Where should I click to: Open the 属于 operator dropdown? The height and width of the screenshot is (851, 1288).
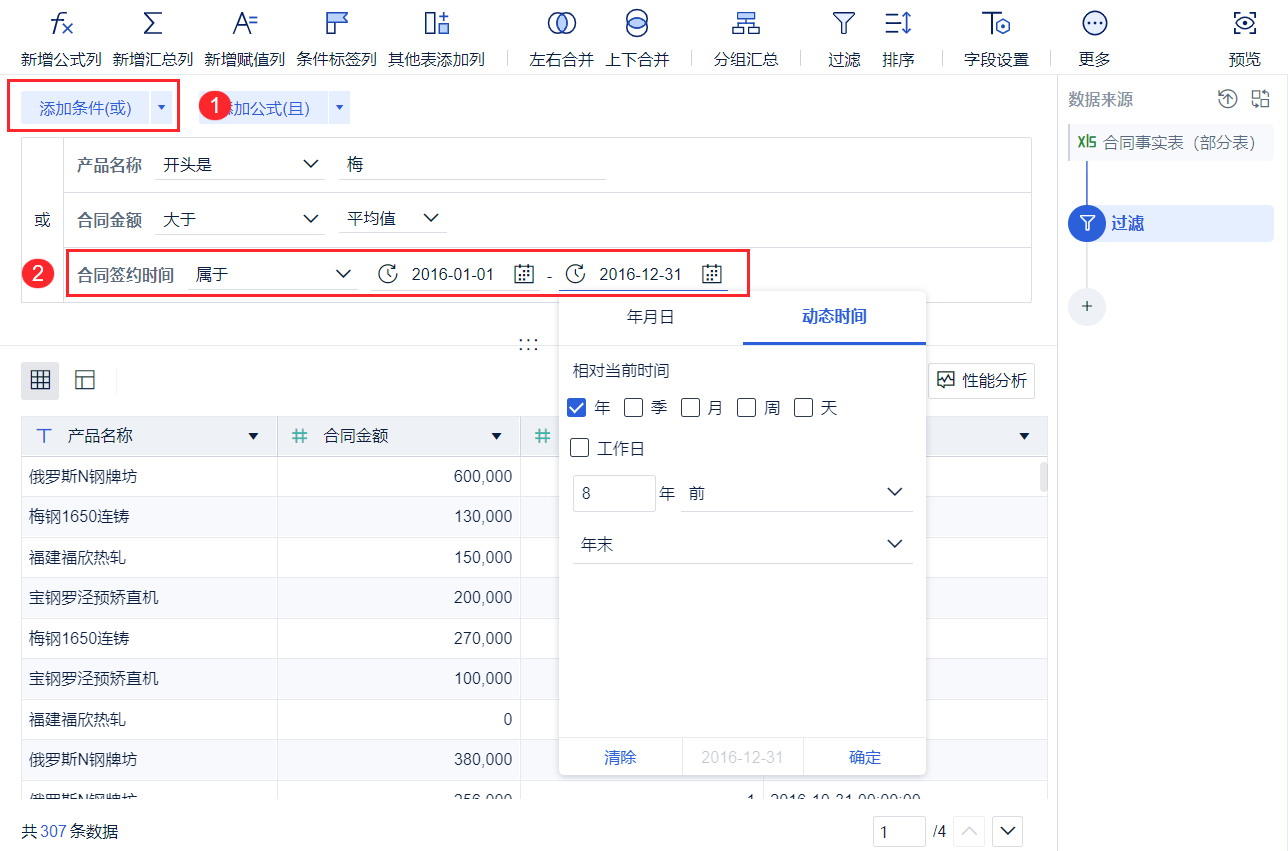pos(273,274)
